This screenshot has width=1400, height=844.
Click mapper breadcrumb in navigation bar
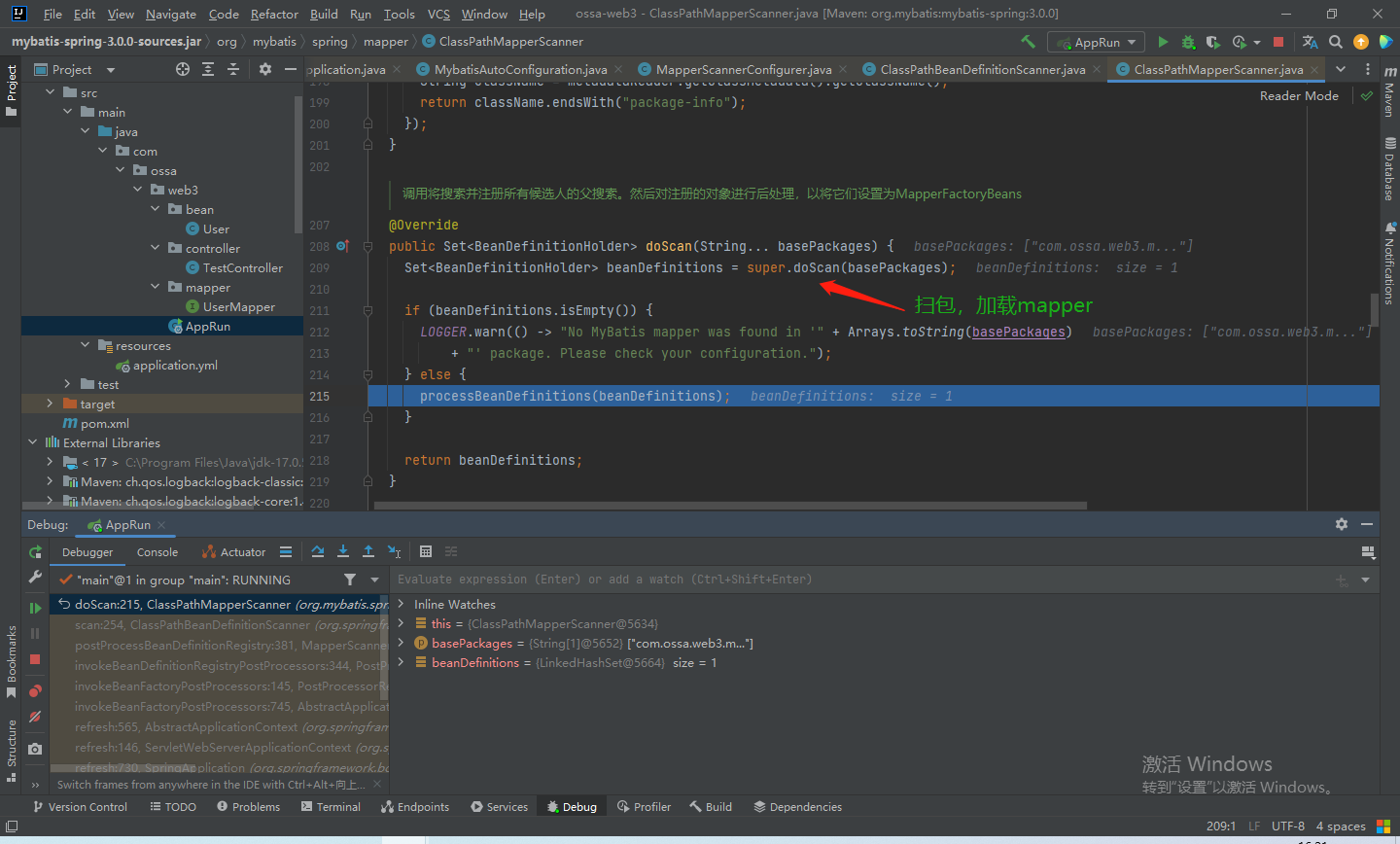386,42
